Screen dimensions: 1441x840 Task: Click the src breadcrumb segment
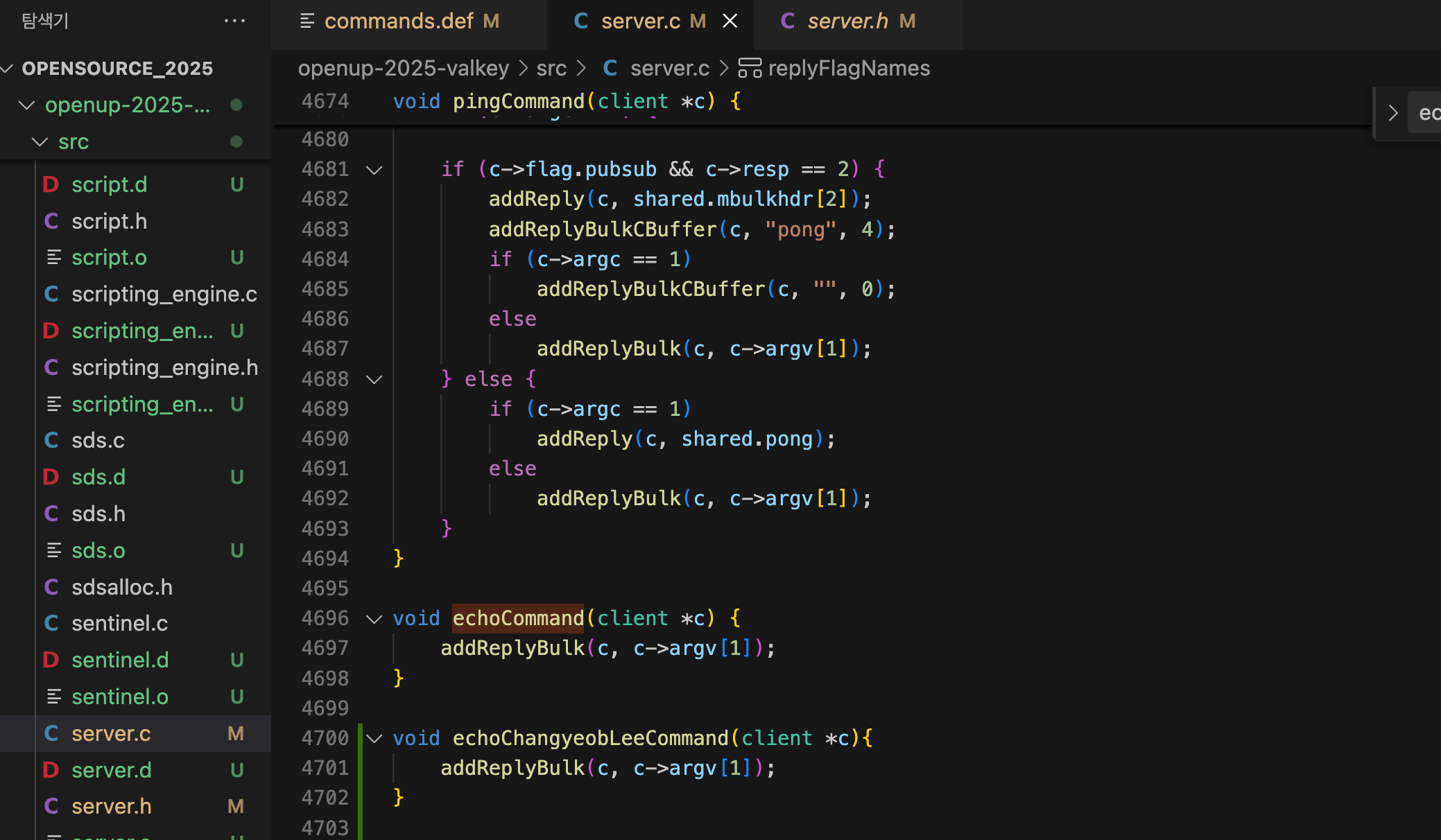[x=551, y=68]
